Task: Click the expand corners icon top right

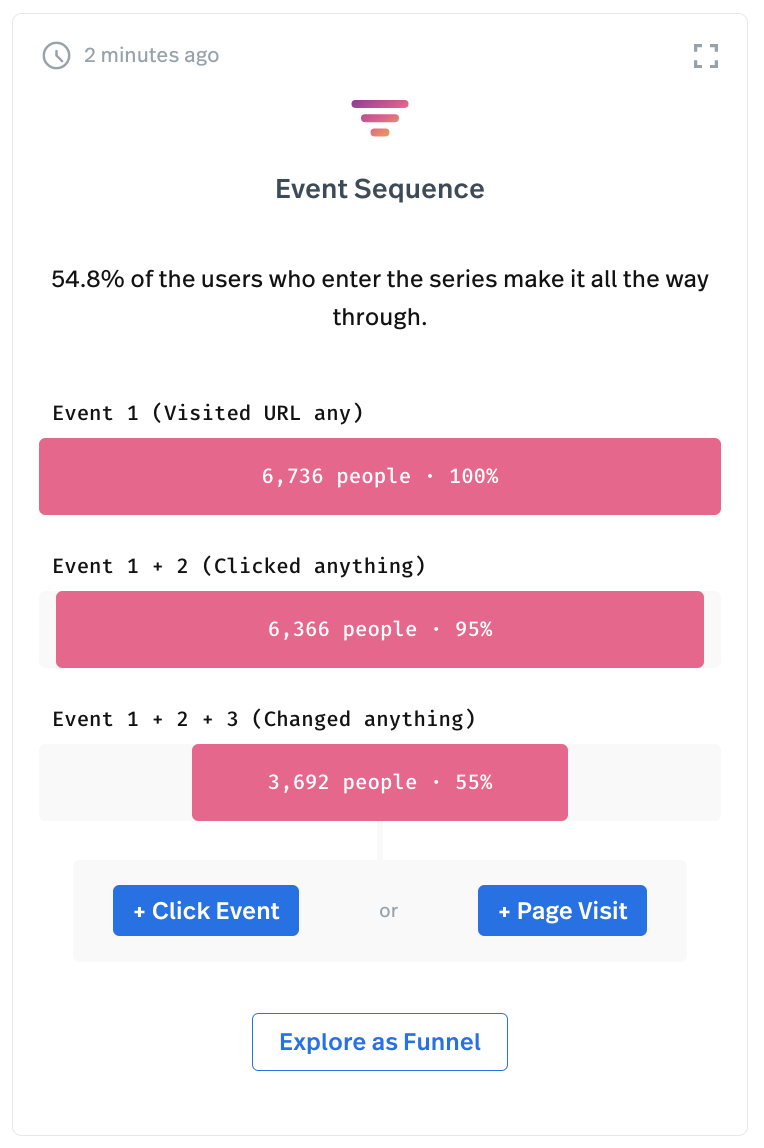Action: [x=706, y=56]
